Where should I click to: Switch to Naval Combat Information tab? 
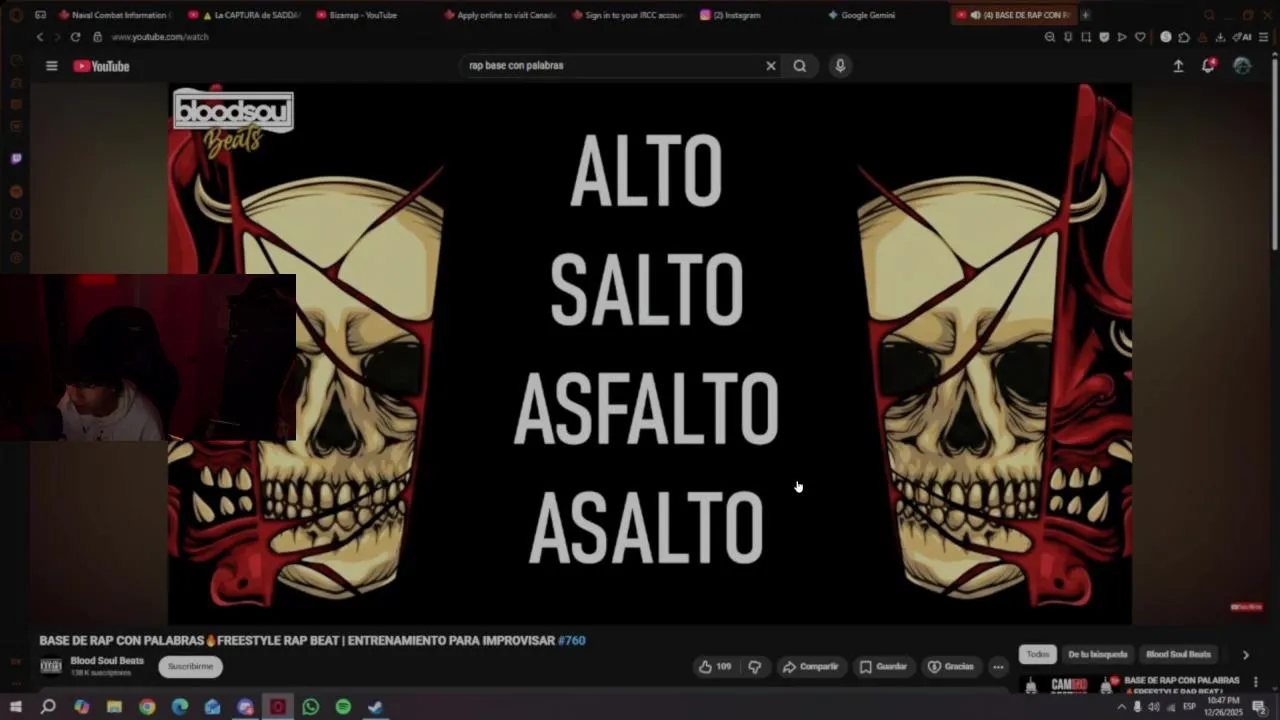point(115,15)
